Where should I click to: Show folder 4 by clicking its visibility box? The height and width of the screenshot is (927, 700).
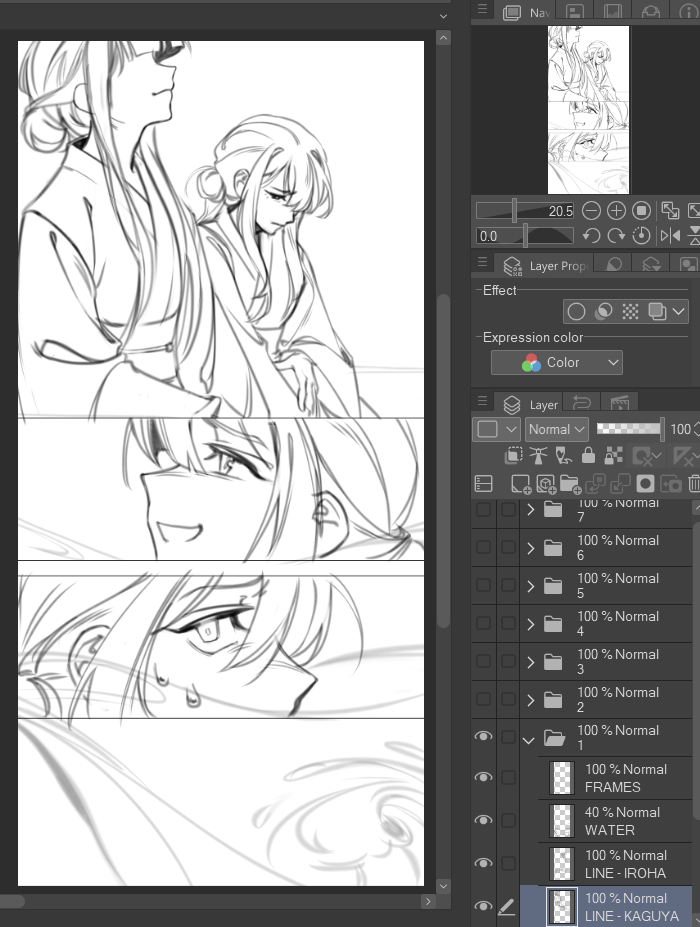point(484,624)
